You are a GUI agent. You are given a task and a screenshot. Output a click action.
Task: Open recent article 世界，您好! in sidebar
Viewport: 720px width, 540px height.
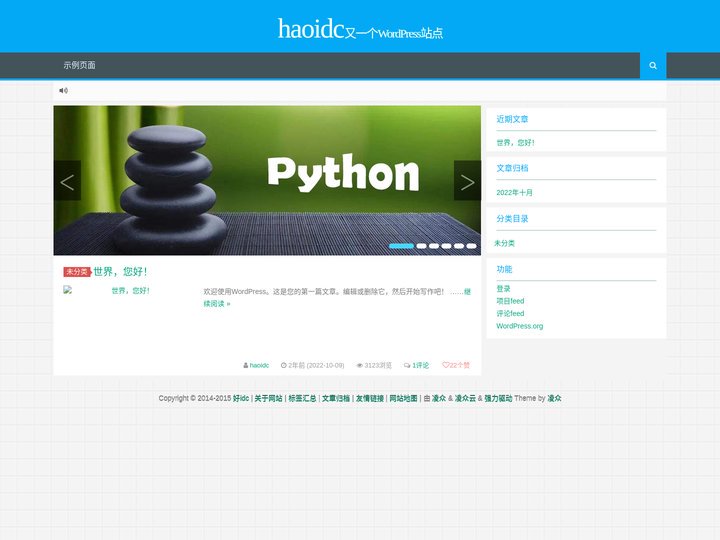515,143
